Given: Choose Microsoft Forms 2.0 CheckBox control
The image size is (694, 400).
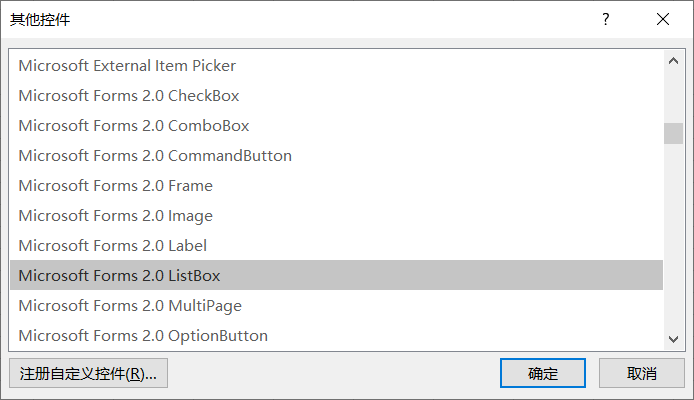Looking at the screenshot, I should click(129, 96).
